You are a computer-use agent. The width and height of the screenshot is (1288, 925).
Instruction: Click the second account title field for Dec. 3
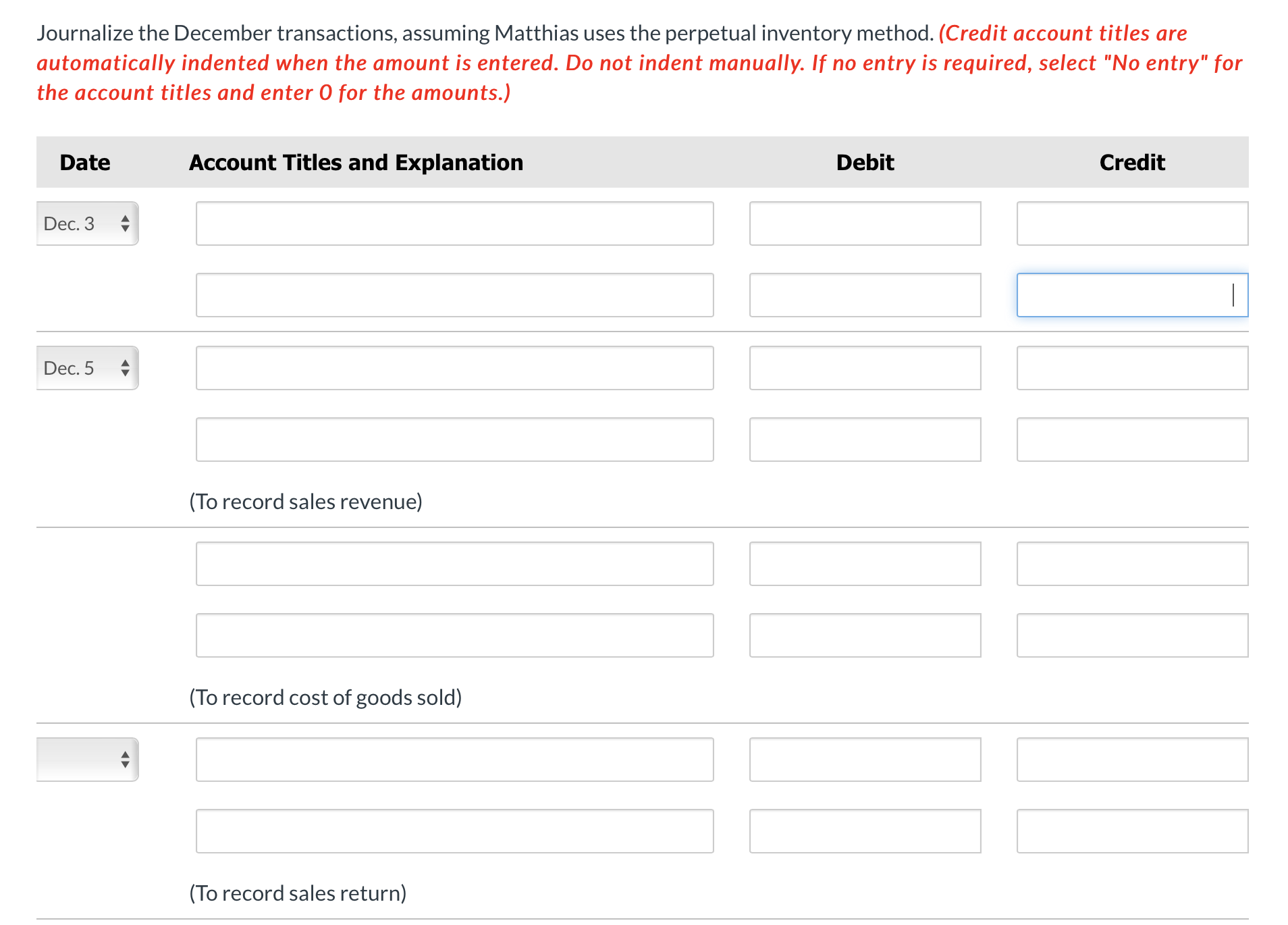point(454,295)
